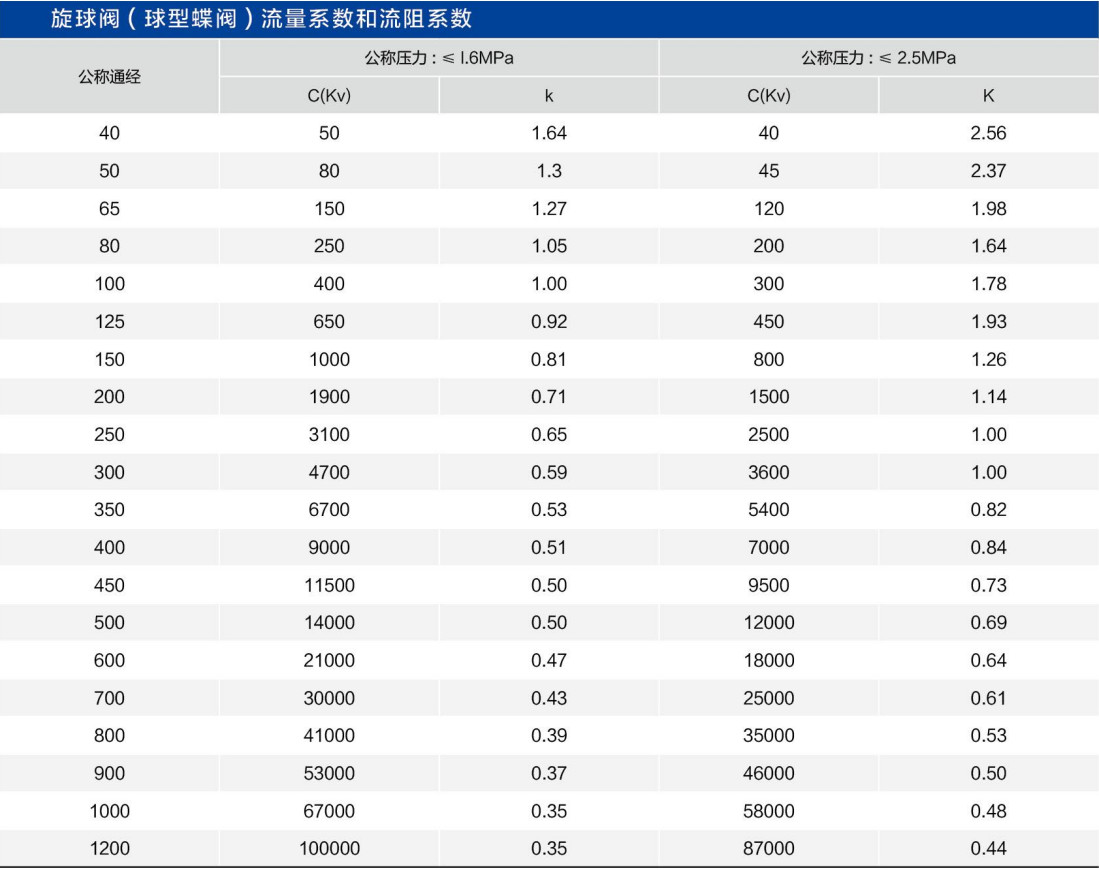Screen dimensions: 1099x870
Task: Select the 1.93 cell in the K column
Action: (988, 322)
